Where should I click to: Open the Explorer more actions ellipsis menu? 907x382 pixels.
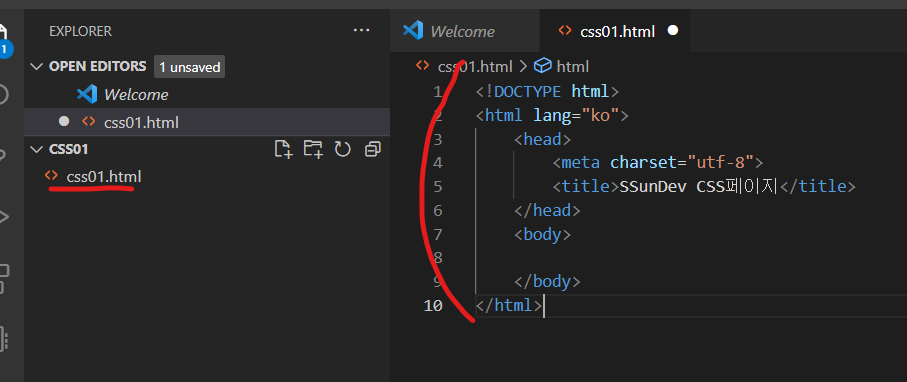(362, 30)
